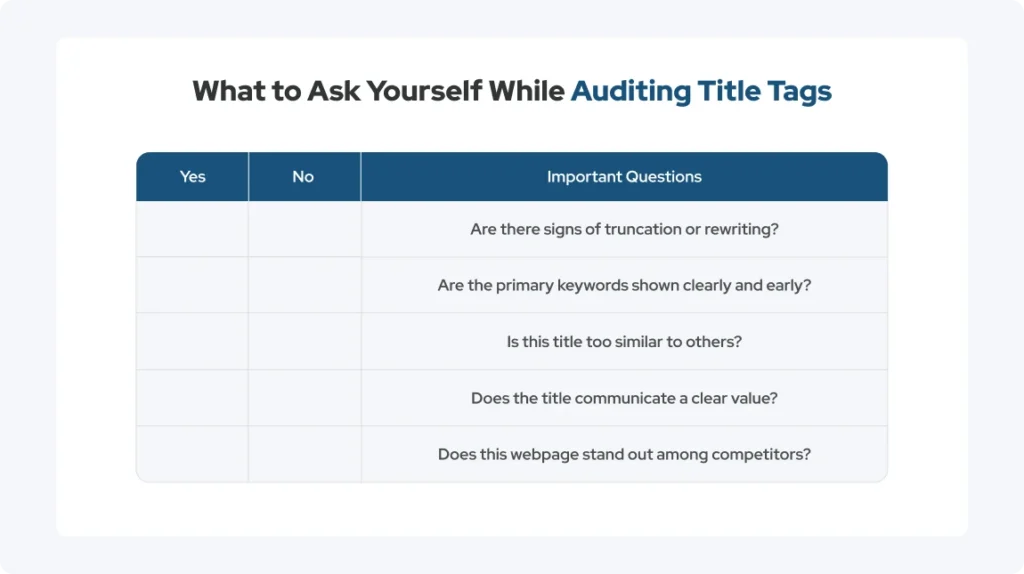The width and height of the screenshot is (1024, 574).
Task: Click the stand out among competitors question
Action: pos(624,454)
